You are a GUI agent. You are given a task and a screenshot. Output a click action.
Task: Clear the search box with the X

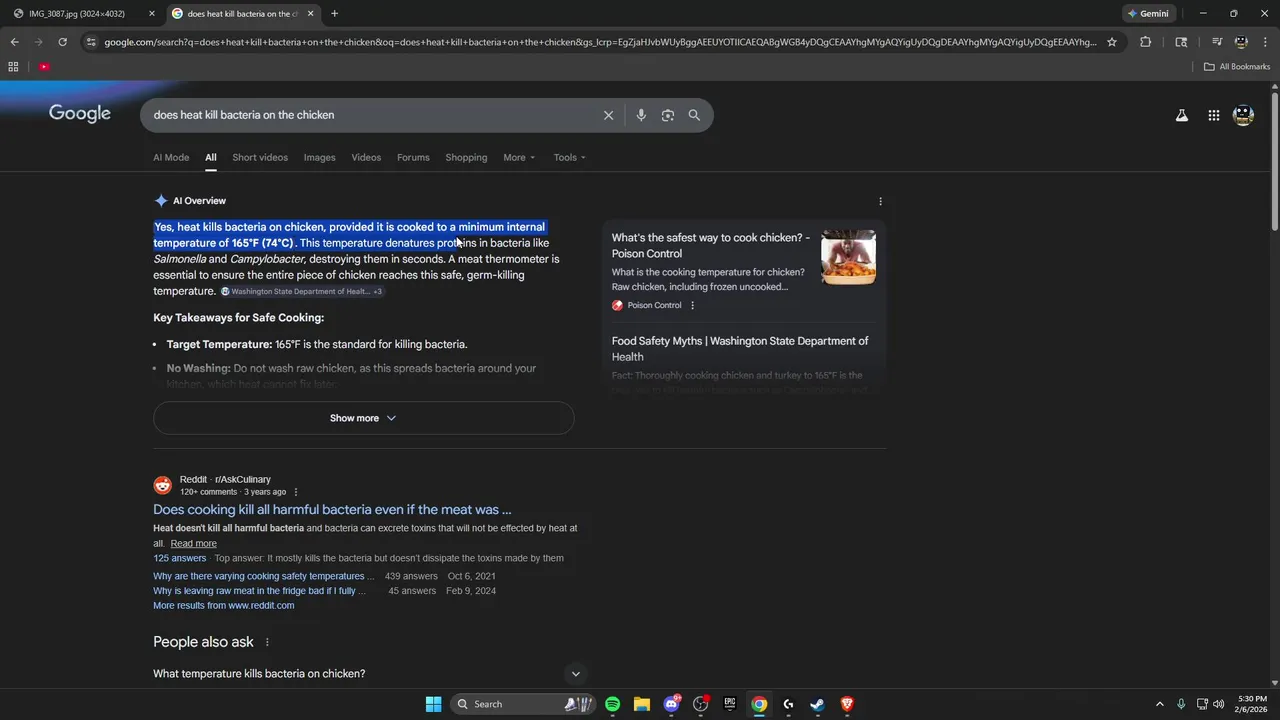(x=608, y=115)
